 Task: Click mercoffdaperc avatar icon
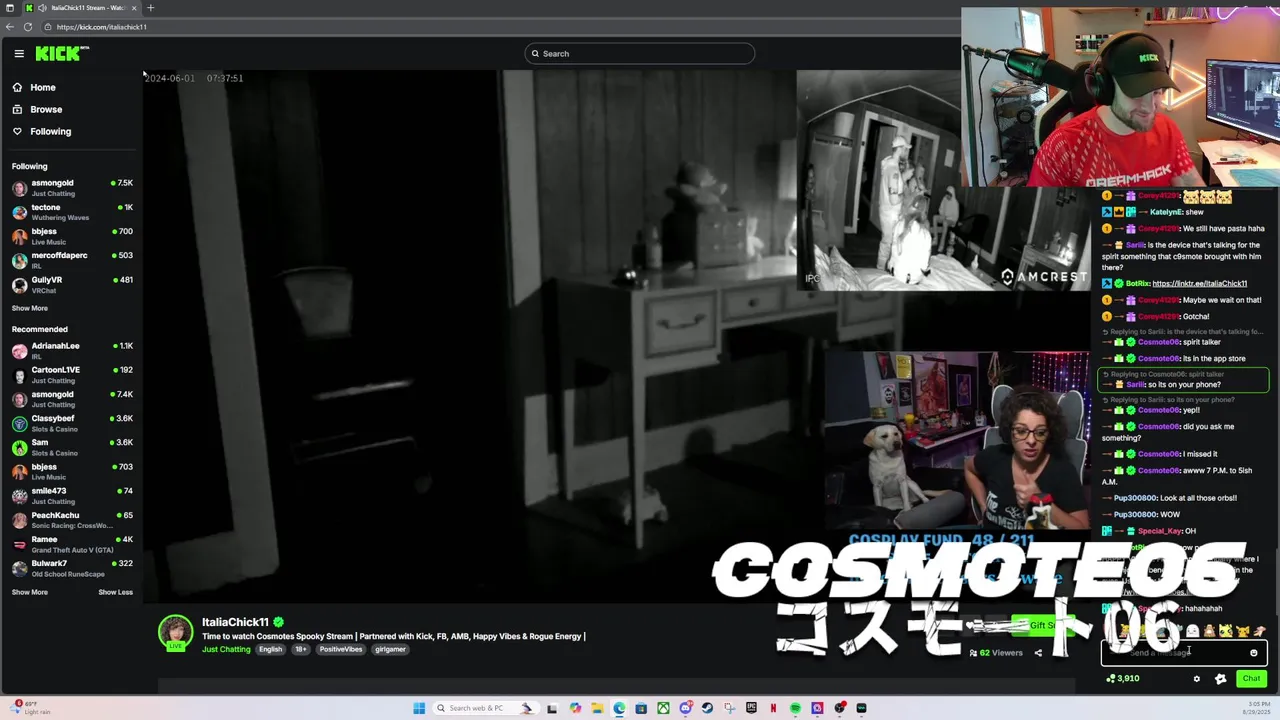[20, 260]
